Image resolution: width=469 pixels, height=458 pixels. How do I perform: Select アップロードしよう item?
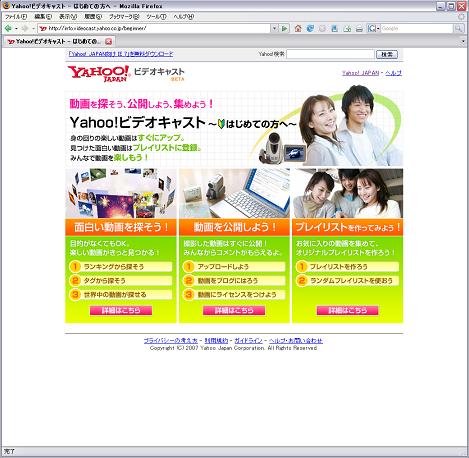pos(234,267)
